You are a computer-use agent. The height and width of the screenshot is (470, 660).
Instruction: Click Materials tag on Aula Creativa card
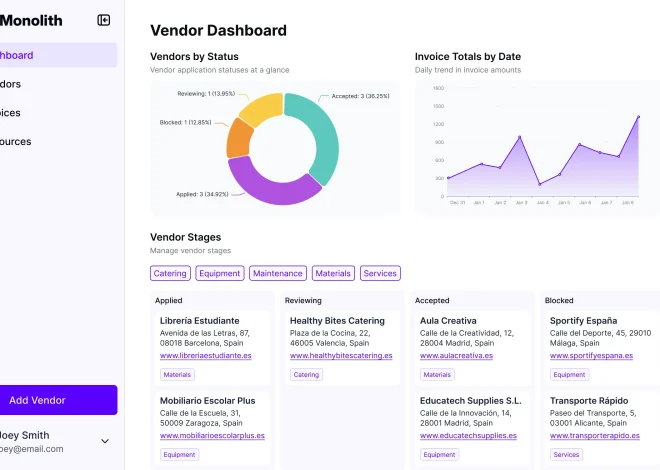pos(437,374)
